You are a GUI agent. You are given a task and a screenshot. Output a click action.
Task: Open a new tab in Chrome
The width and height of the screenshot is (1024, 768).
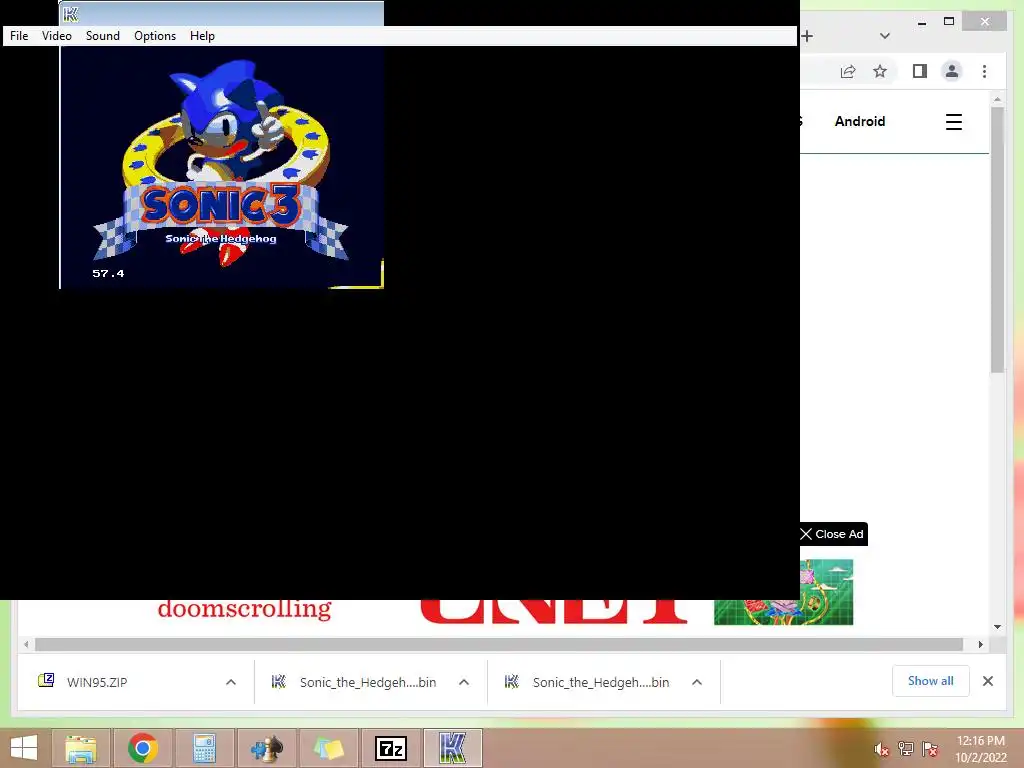coord(808,36)
